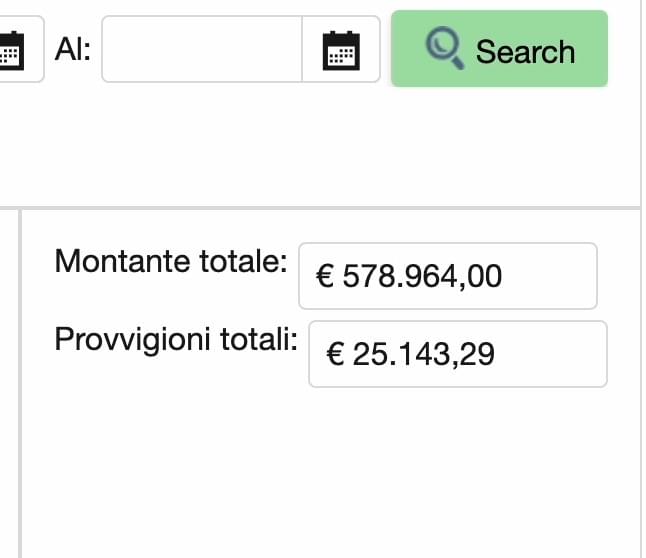Click the 25.143,29 amount text
The image size is (646, 558).
click(x=424, y=354)
